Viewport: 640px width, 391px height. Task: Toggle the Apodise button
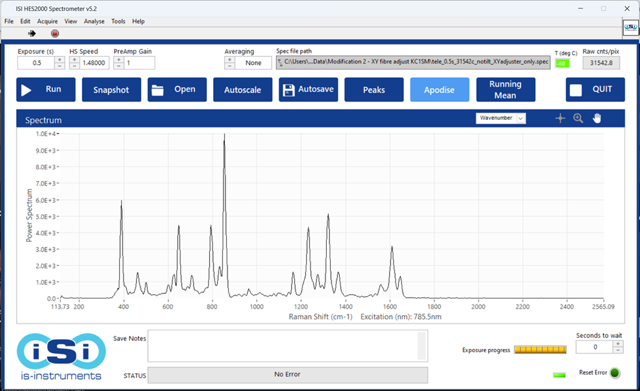point(439,90)
